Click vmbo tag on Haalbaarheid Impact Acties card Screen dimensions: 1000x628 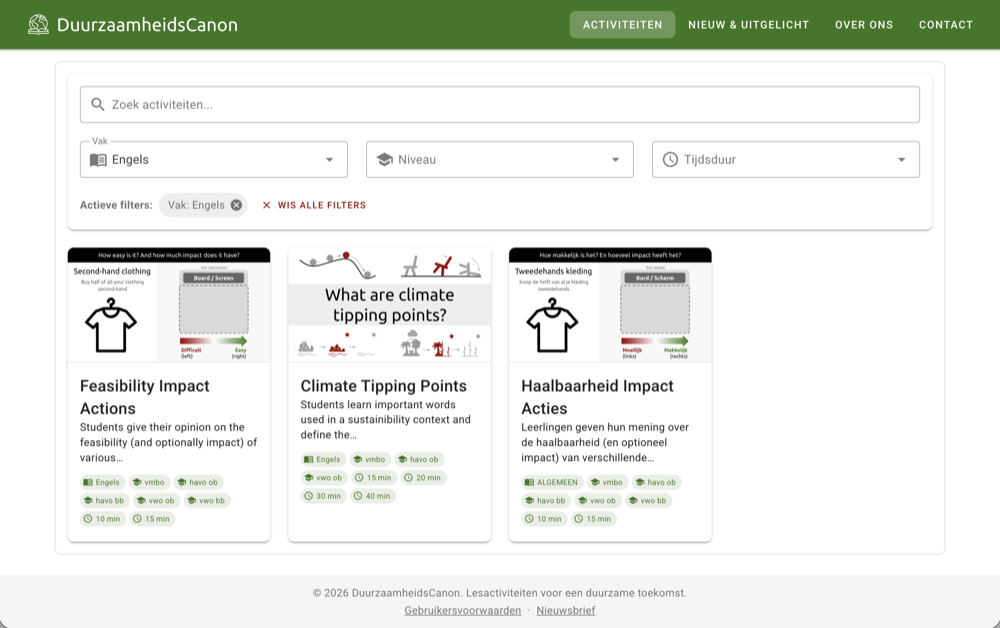coord(606,482)
